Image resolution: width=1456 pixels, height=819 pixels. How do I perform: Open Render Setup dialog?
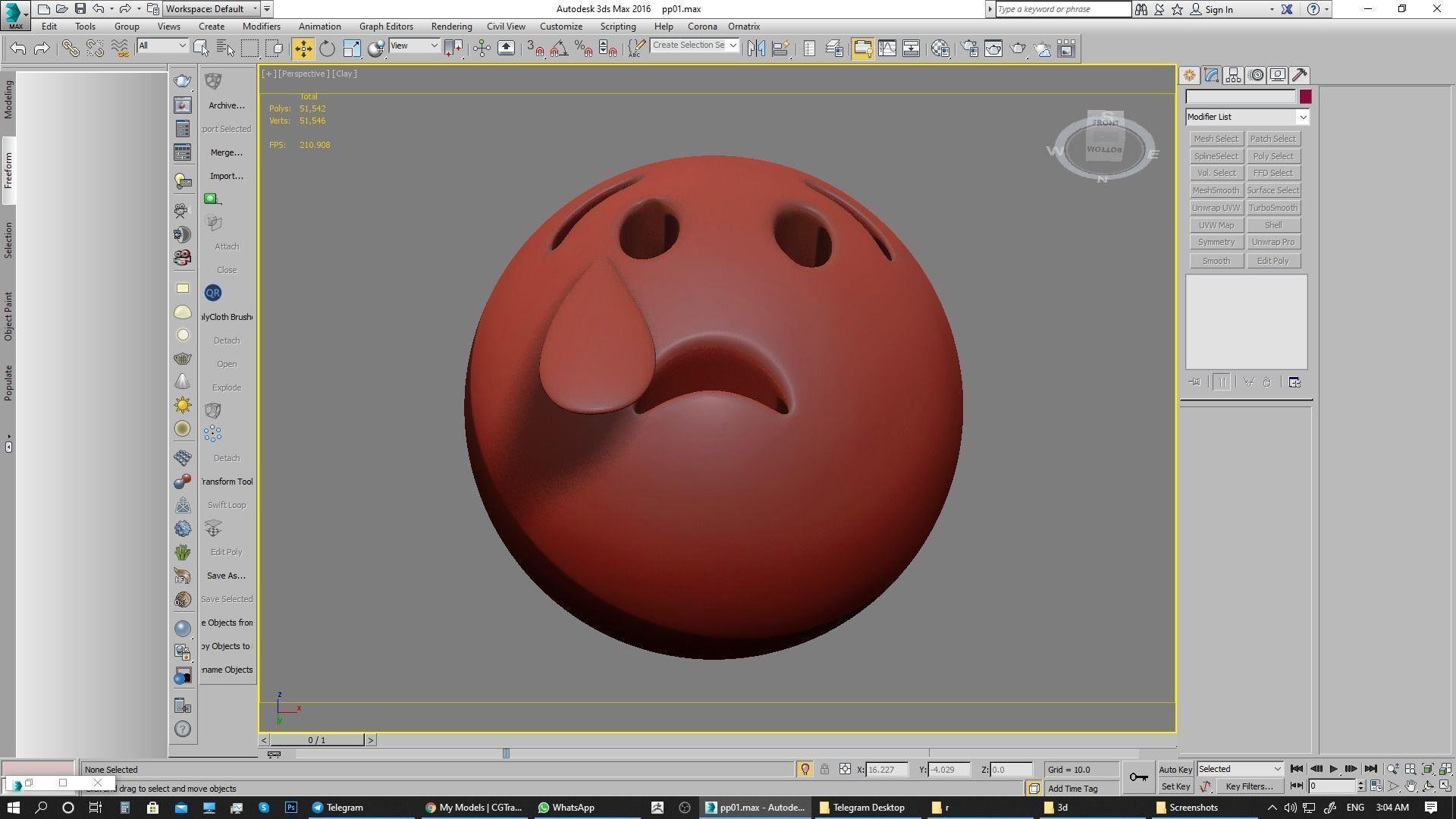(x=969, y=49)
